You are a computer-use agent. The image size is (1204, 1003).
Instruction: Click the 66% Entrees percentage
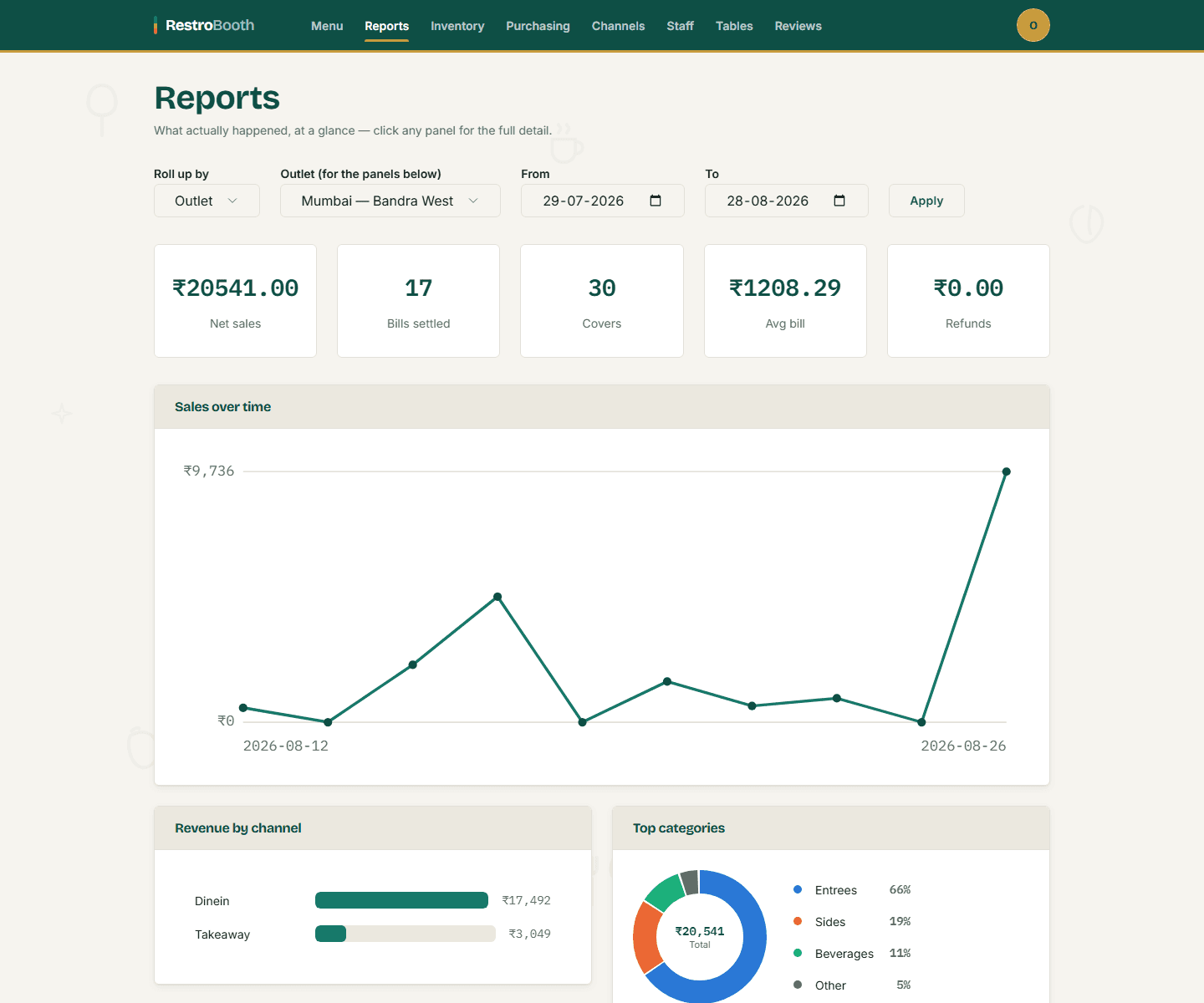(900, 889)
